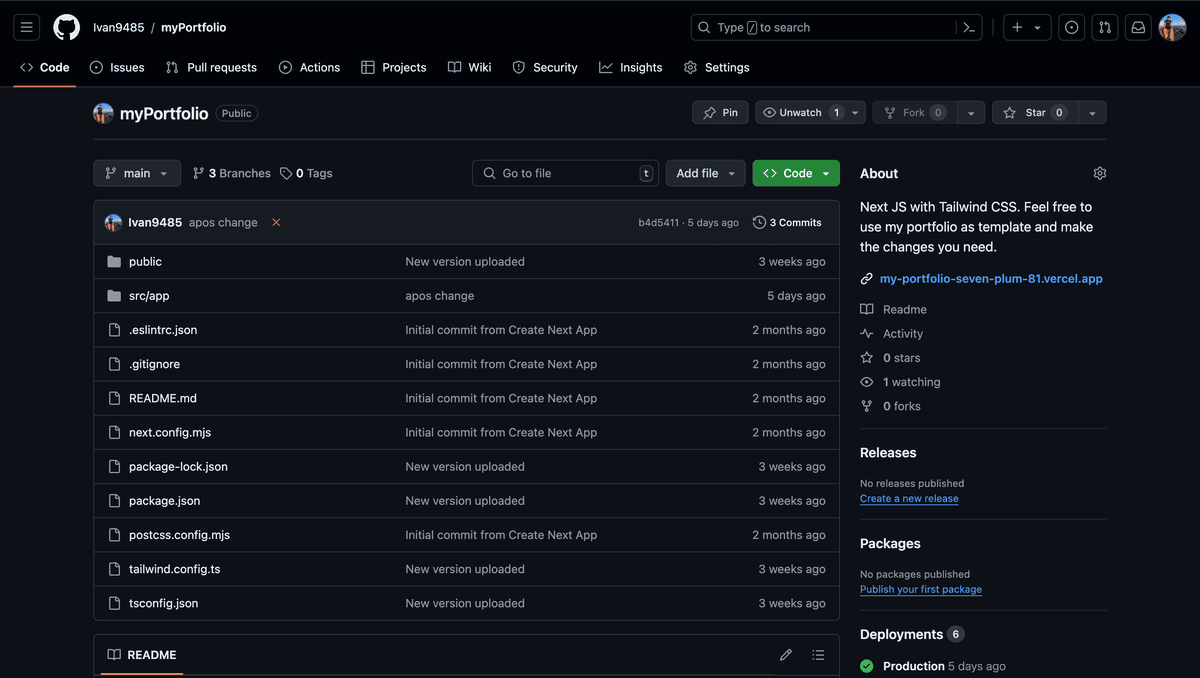Open the green Code dropdown button
Viewport: 1200px width, 678px height.
coord(796,173)
